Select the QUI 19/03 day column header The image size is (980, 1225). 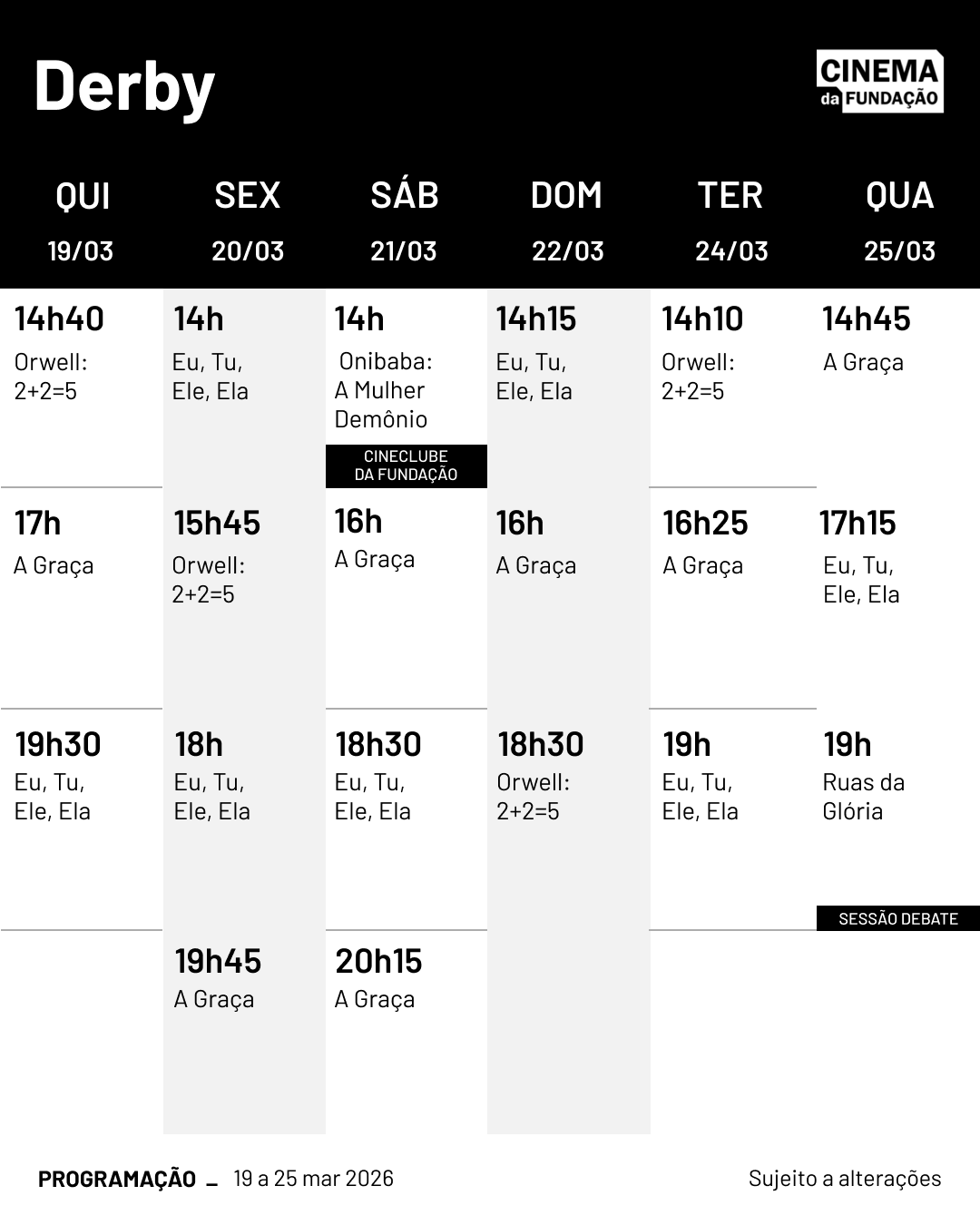tap(82, 220)
